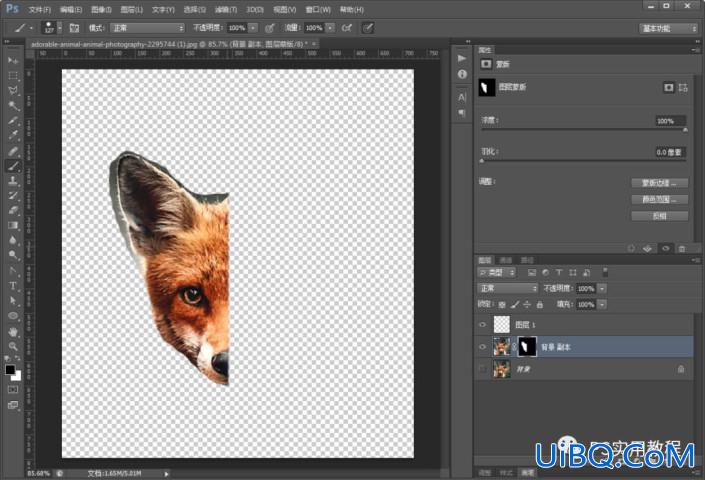This screenshot has height=480, width=705.
Task: Select the Brush tool in the toolbox
Action: coord(13,166)
